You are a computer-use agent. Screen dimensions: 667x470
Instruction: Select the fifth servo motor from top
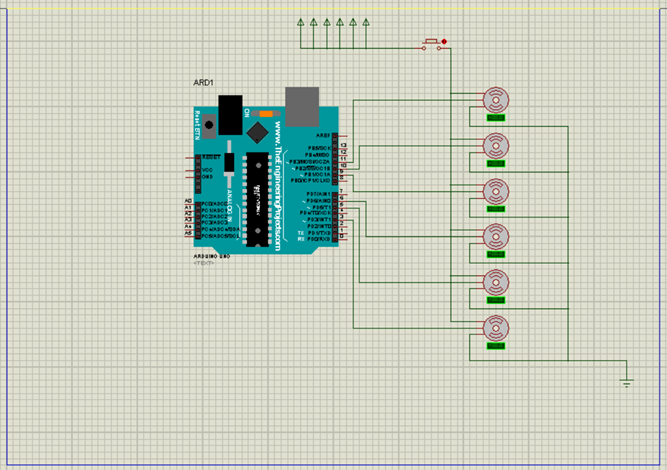tap(496, 282)
